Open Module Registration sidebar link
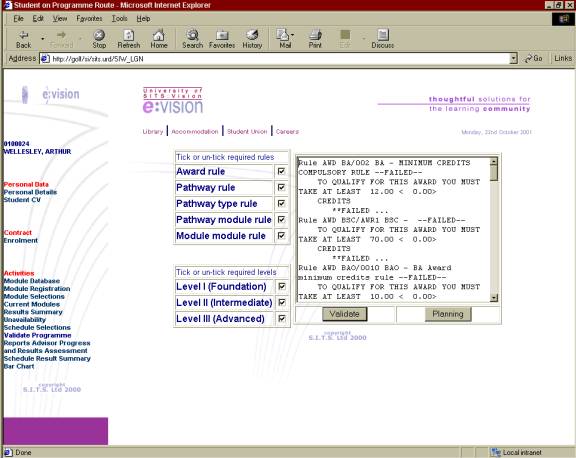Screen dimensions: 576x458 (37, 289)
